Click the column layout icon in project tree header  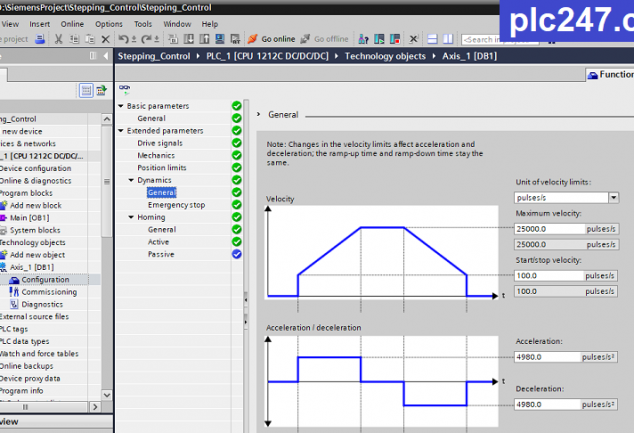(x=93, y=56)
